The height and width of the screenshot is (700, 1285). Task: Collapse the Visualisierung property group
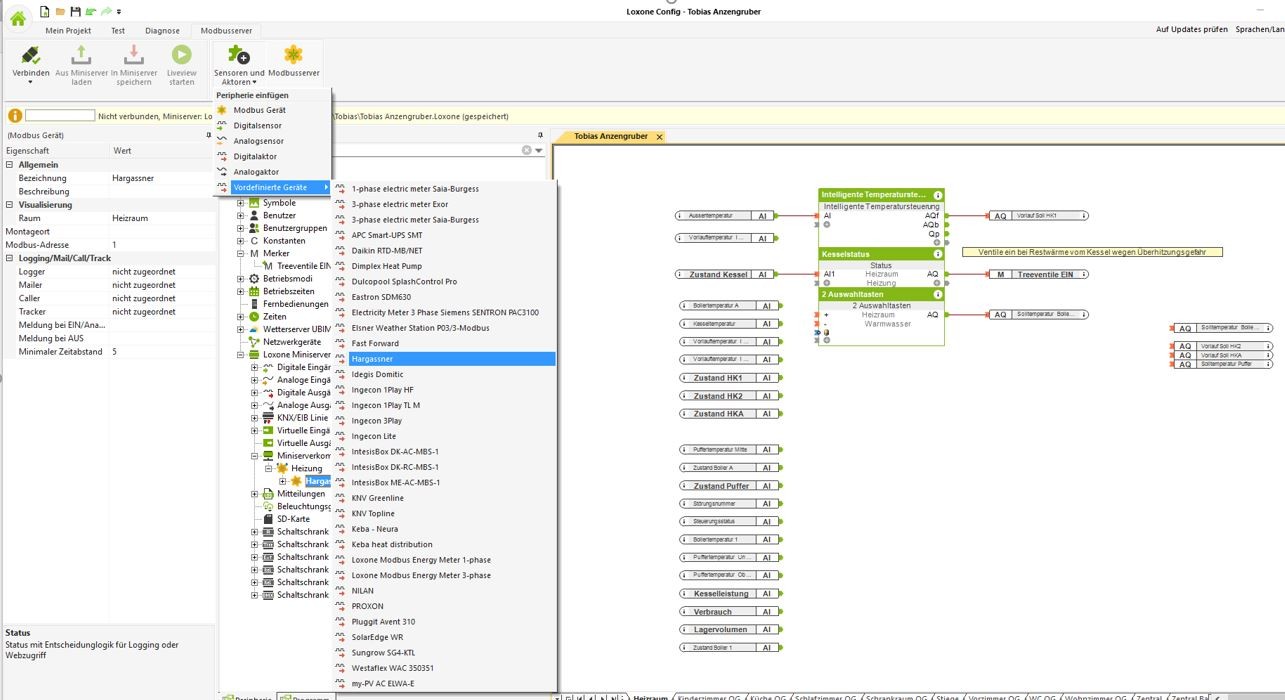pyautogui.click(x=10, y=205)
